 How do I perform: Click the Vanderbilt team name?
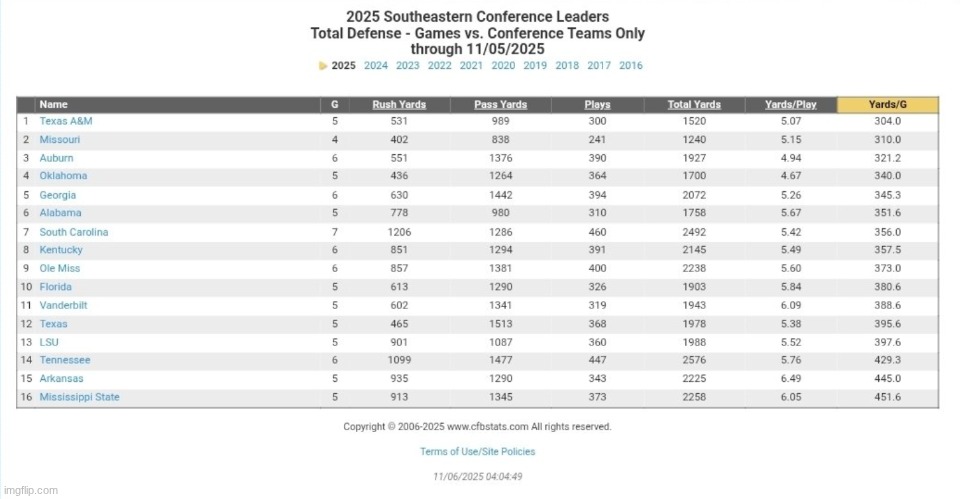coord(63,305)
